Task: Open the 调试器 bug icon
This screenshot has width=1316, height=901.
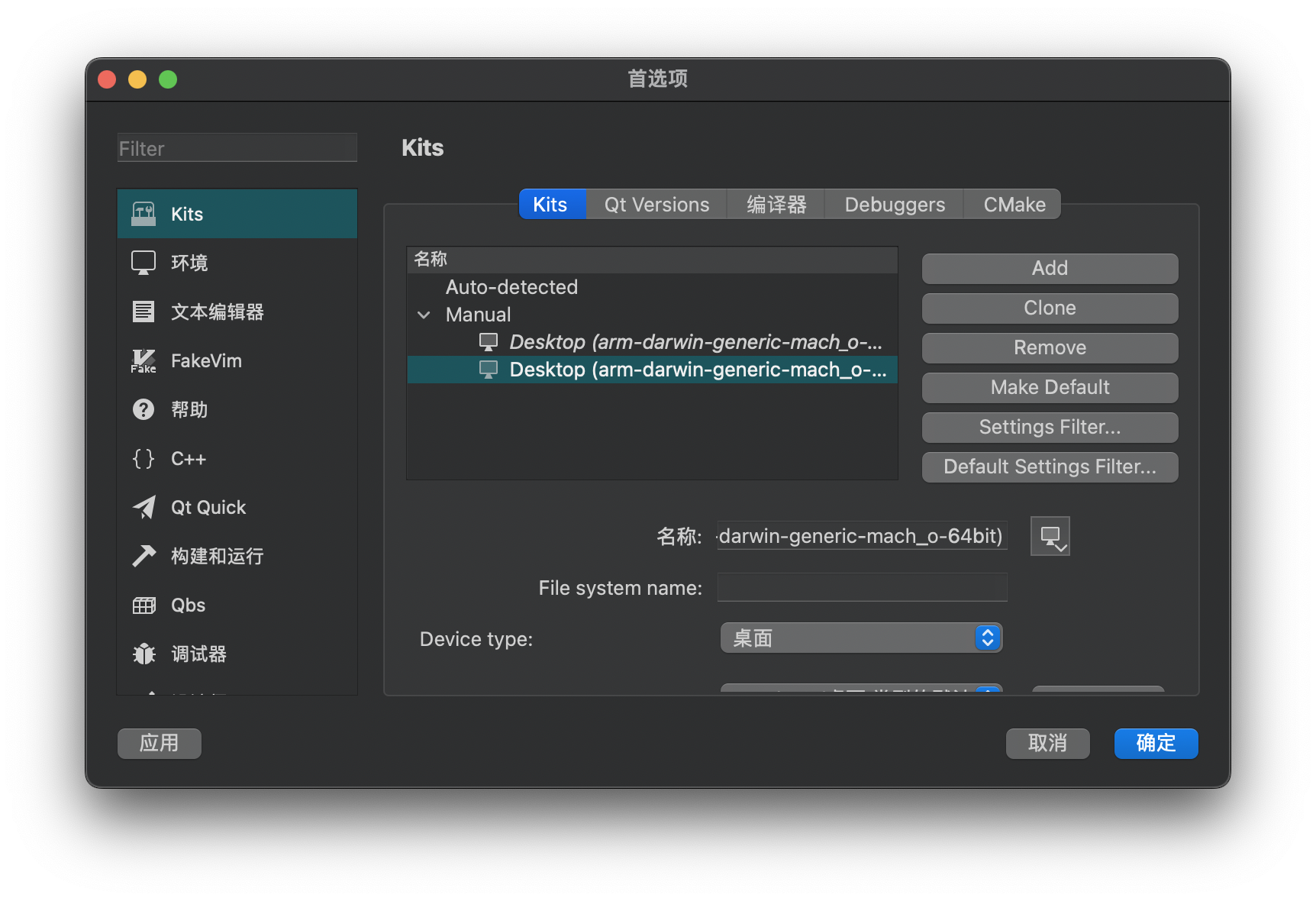Action: (144, 654)
